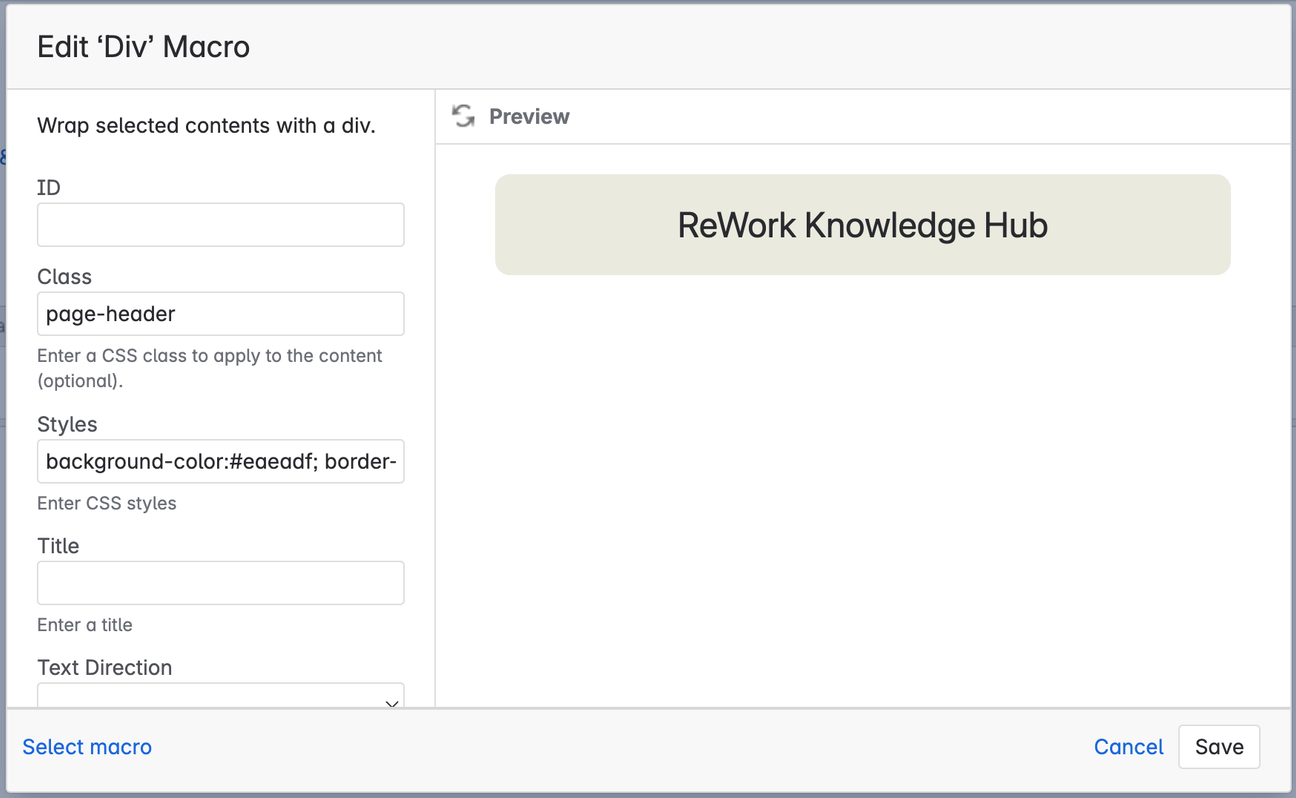
Task: Click the Enter CSS styles helper text
Action: tap(106, 503)
